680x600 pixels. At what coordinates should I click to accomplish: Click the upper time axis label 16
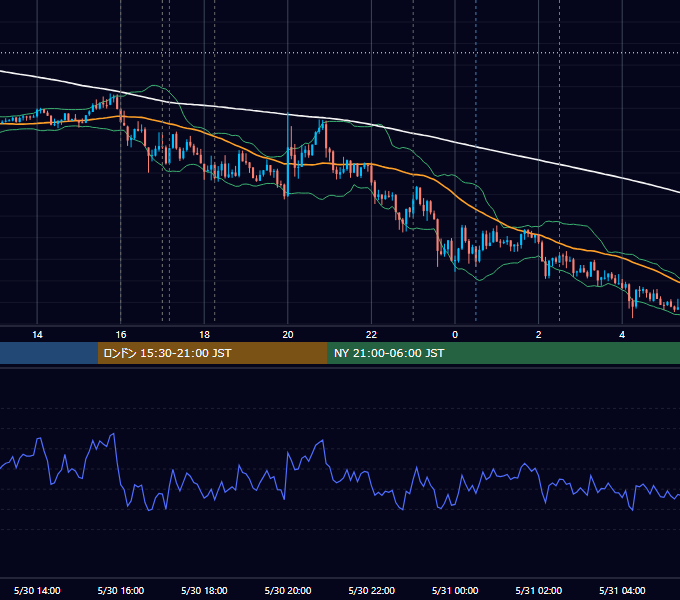(121, 335)
